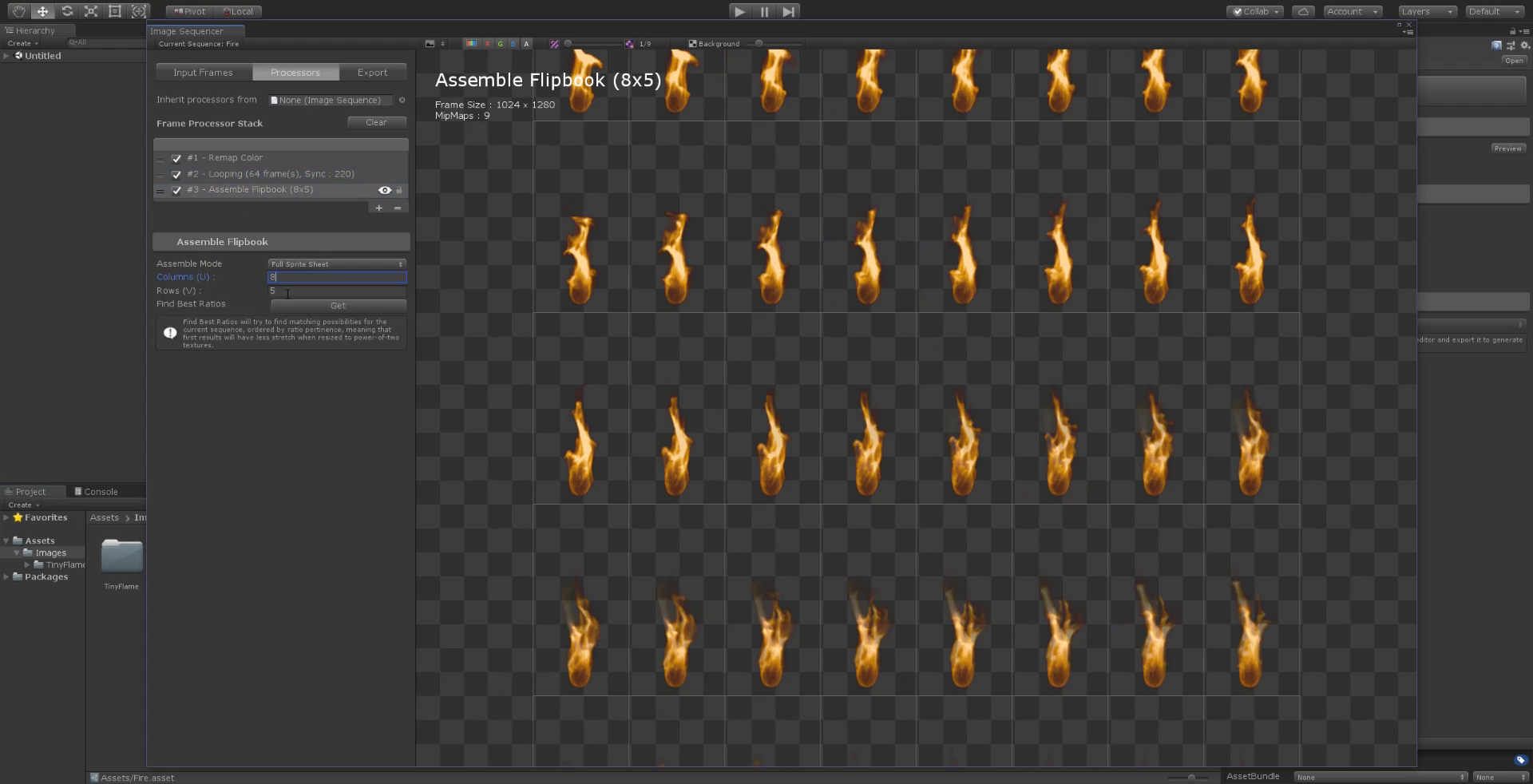Switch to the Input Frames tab
The image size is (1533, 784).
203,72
